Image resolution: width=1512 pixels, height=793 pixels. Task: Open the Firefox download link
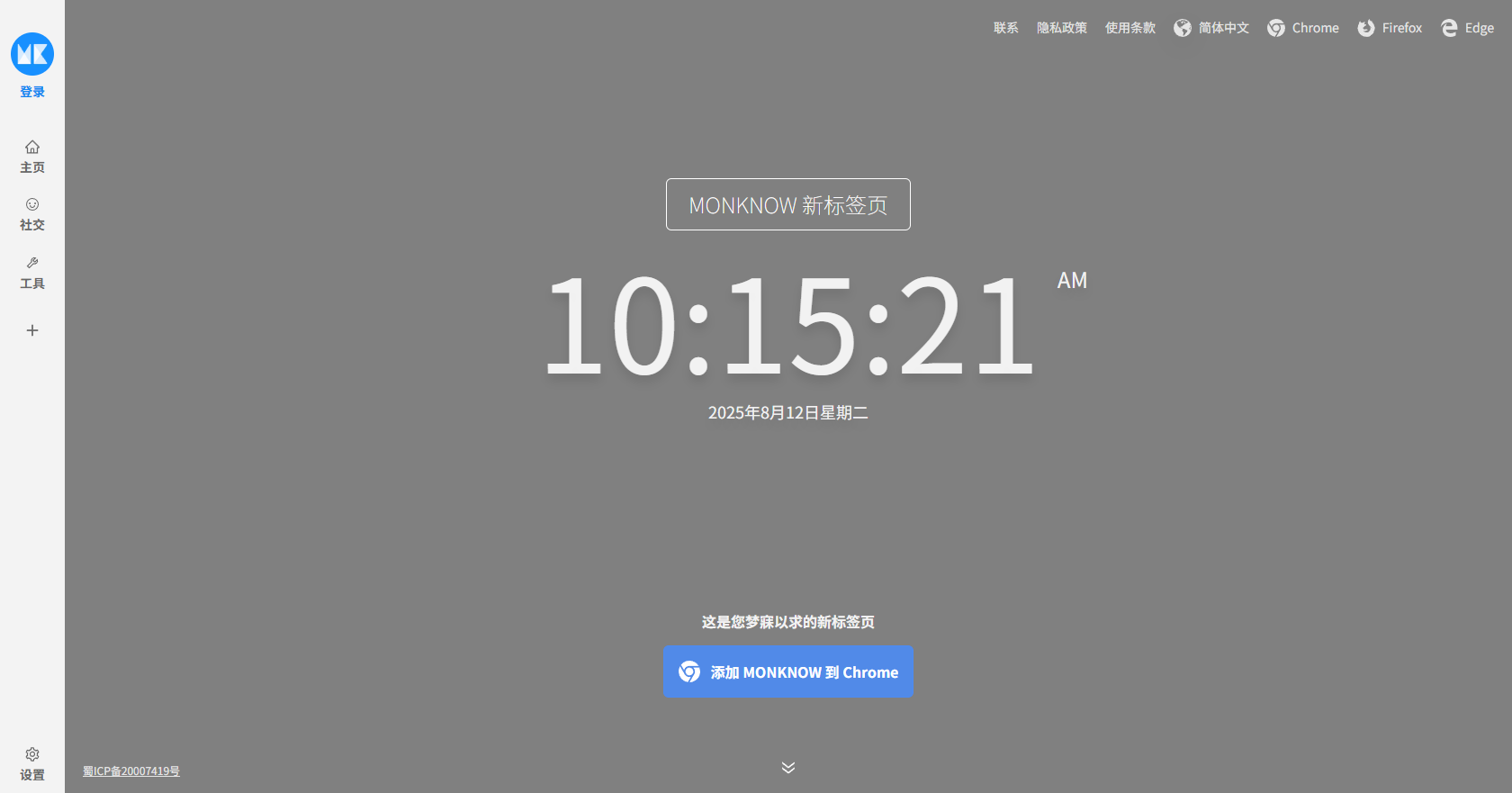pos(1390,28)
